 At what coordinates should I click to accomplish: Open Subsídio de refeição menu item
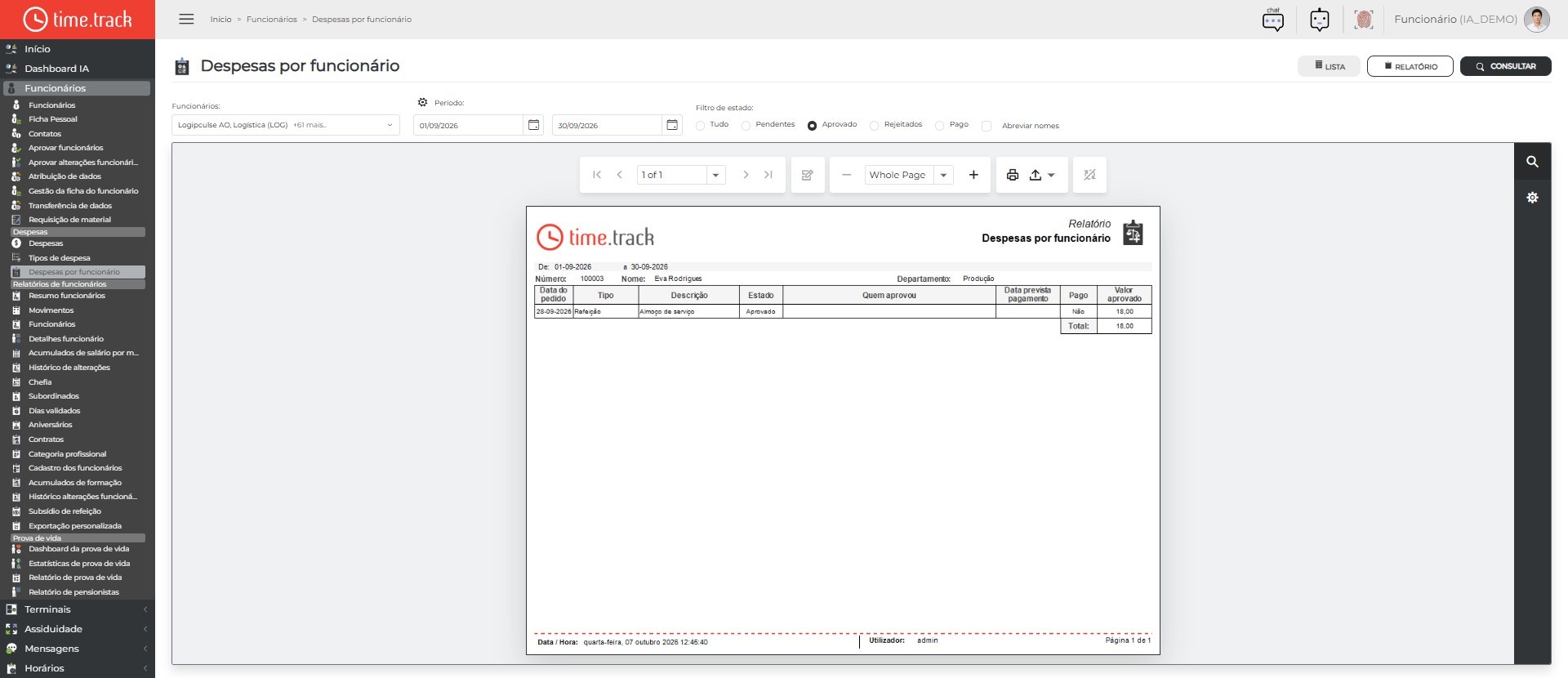tap(65, 511)
